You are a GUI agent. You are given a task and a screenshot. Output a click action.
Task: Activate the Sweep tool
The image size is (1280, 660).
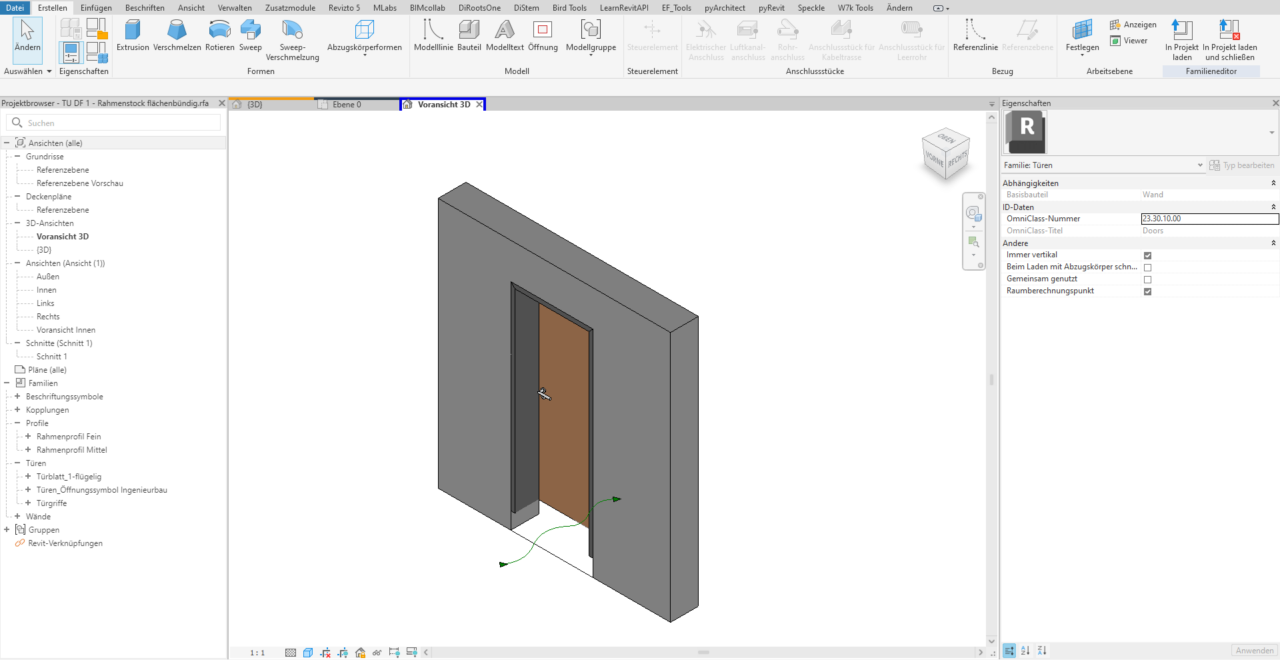(250, 37)
